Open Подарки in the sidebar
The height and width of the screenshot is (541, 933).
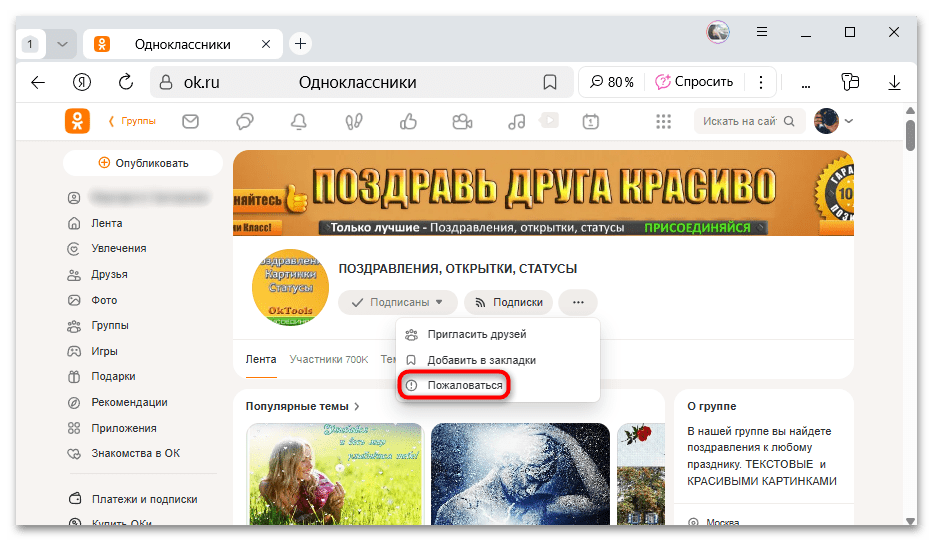point(101,376)
